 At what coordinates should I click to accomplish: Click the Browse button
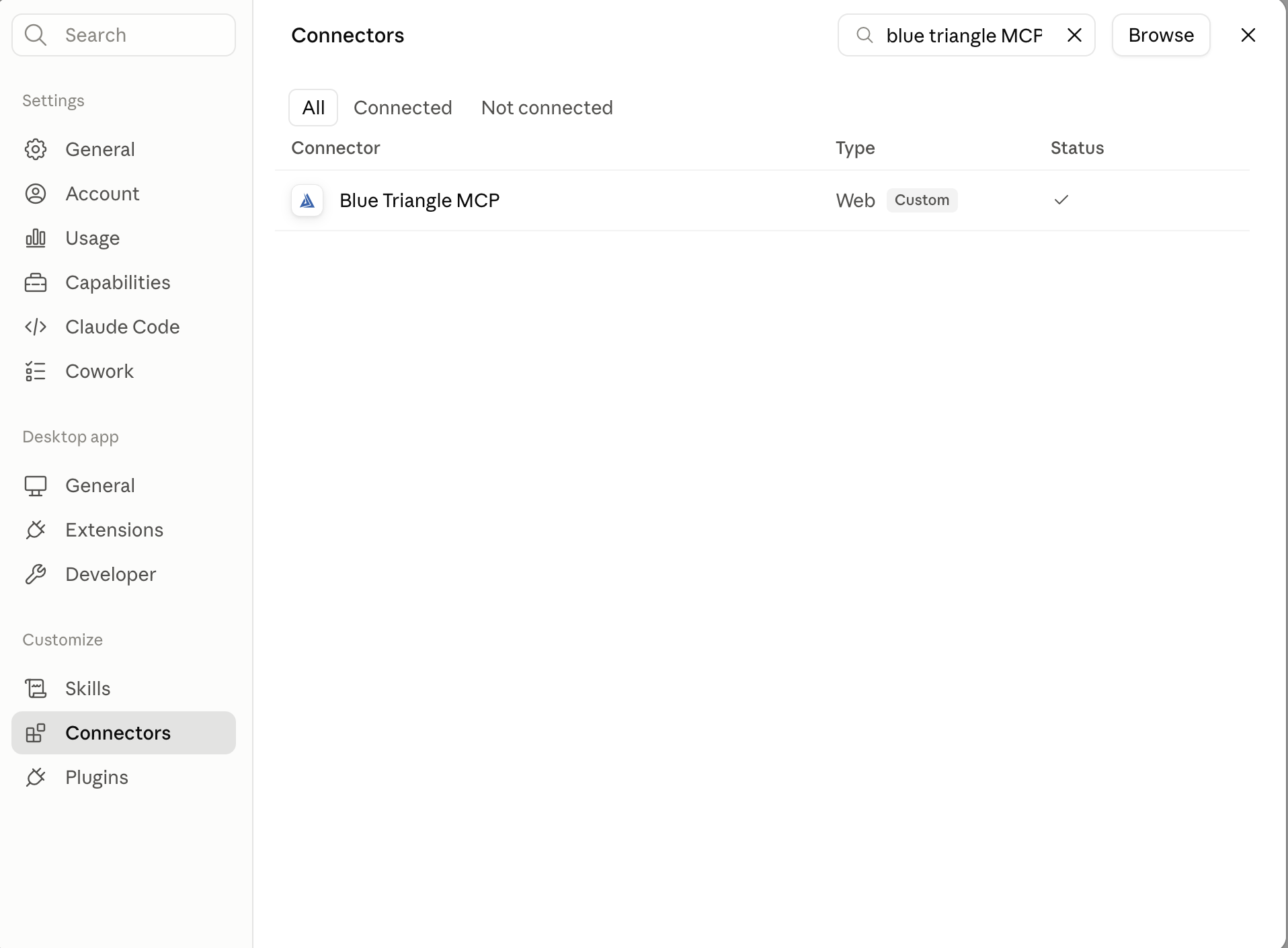(1161, 35)
